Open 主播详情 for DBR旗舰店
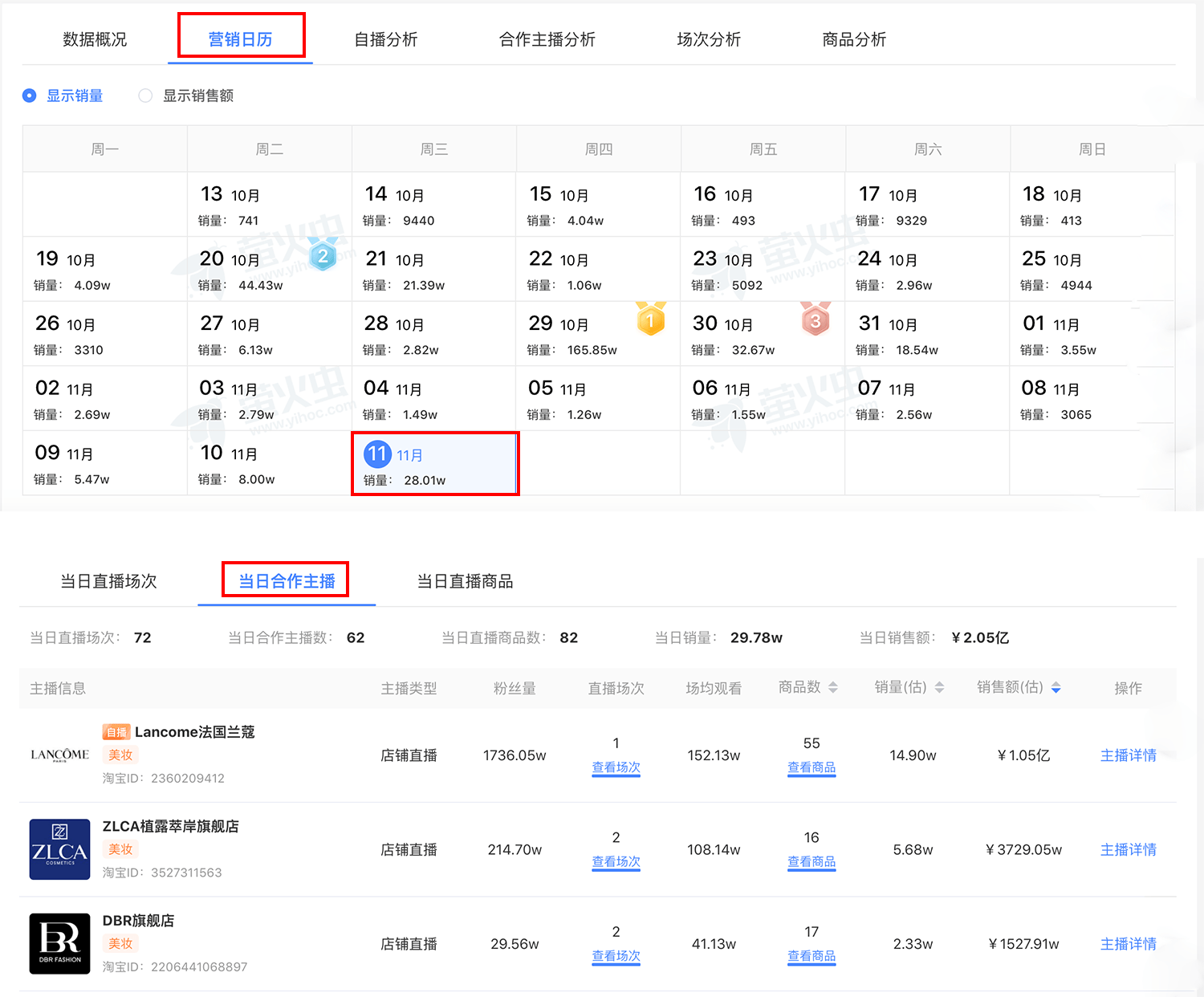 (1129, 944)
